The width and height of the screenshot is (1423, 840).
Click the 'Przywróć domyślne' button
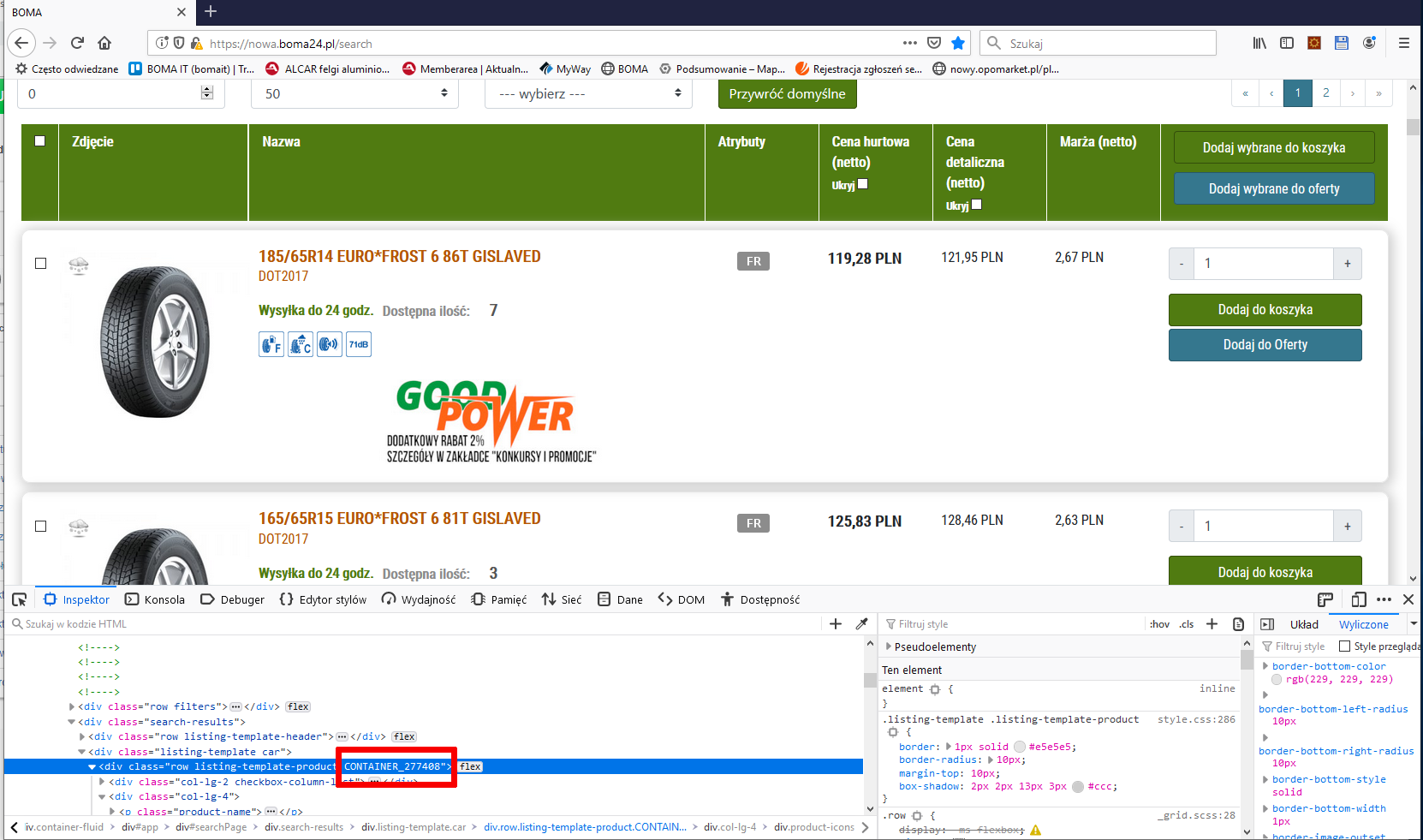coord(787,93)
